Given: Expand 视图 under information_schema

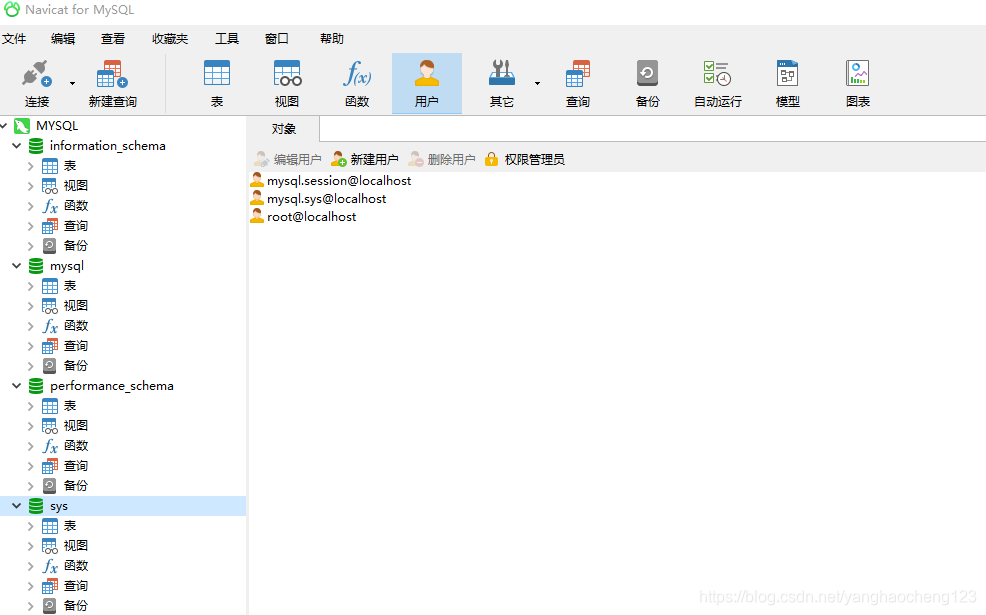Looking at the screenshot, I should tap(30, 186).
